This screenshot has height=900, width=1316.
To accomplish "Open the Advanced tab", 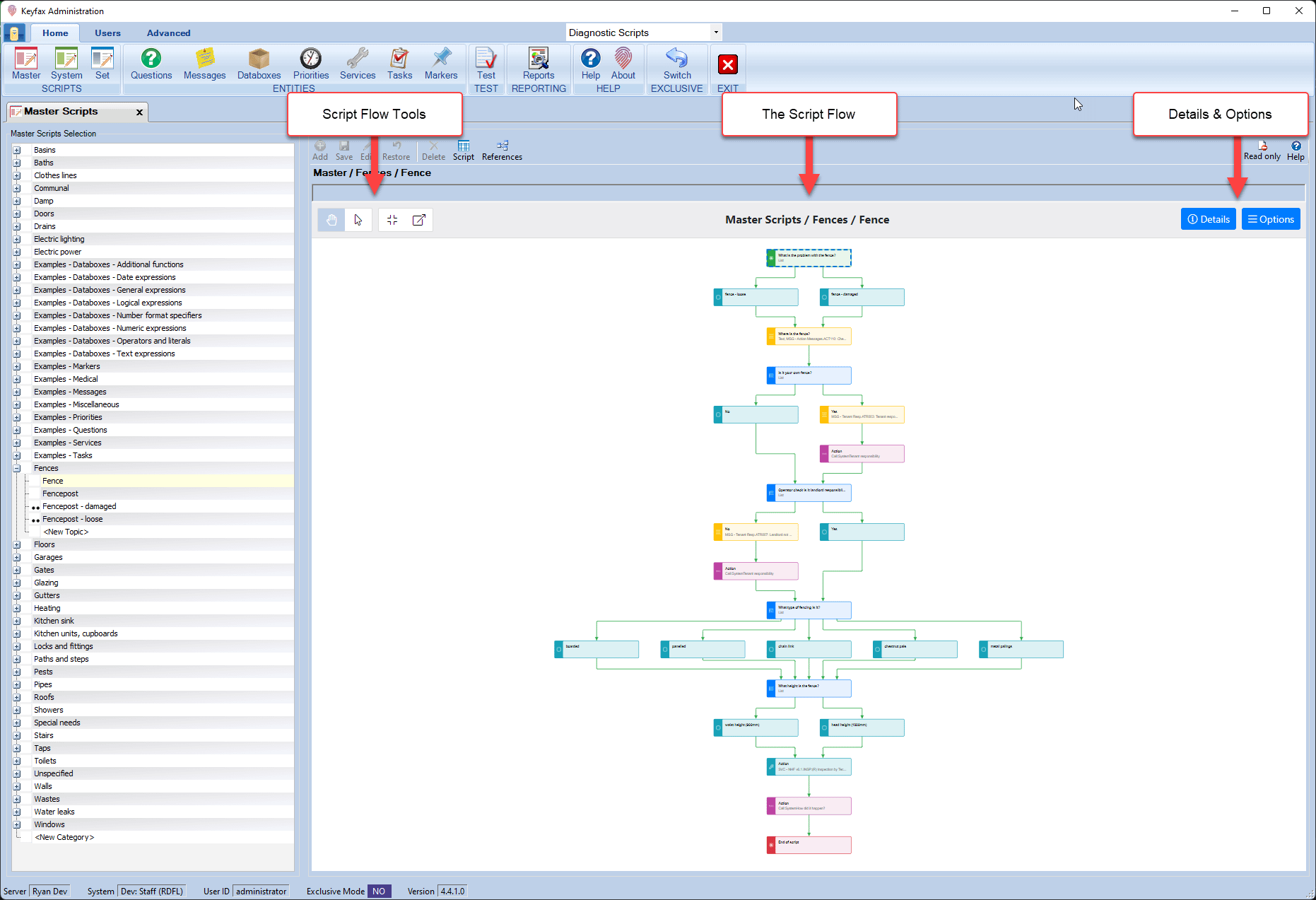I will 168,33.
